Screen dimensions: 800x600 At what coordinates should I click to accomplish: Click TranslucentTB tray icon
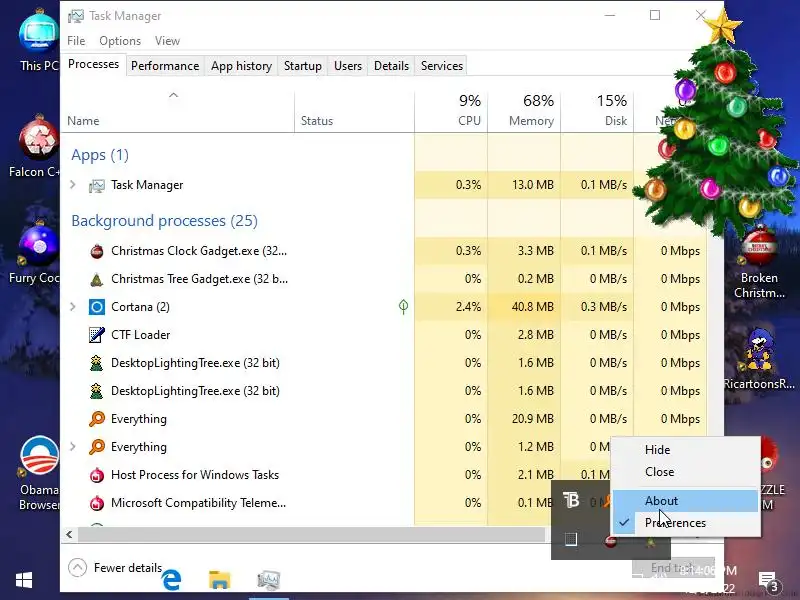(571, 500)
